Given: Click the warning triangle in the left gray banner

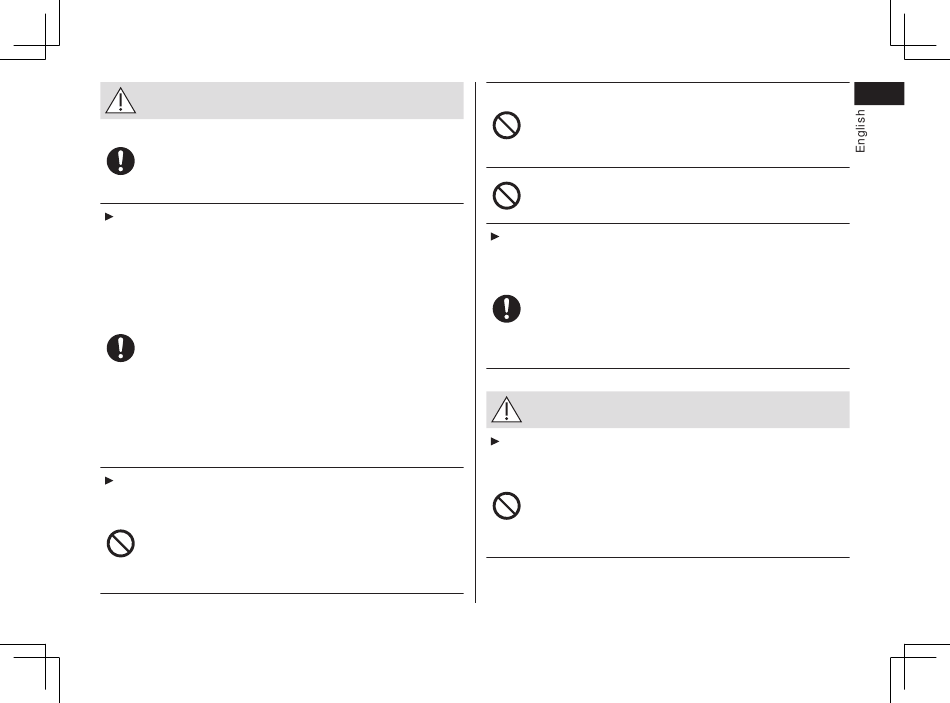Looking at the screenshot, I should [x=121, y=101].
